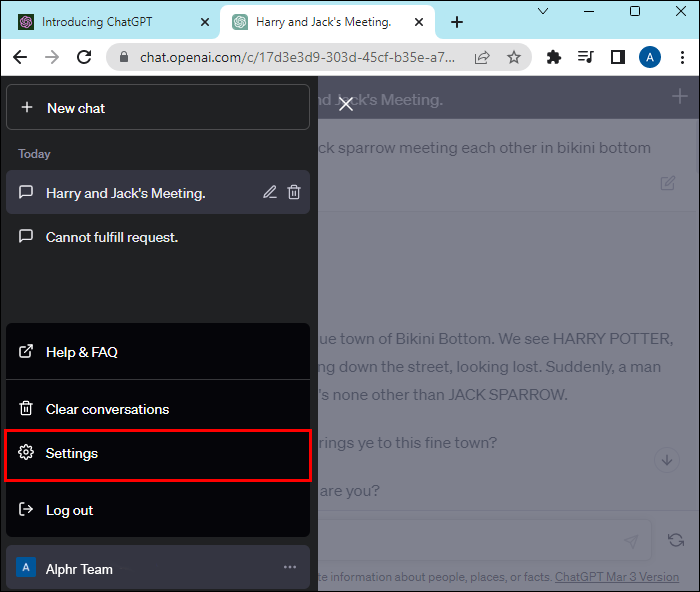The image size is (700, 592).
Task: Click the plus icon in the chat header
Action: (679, 96)
